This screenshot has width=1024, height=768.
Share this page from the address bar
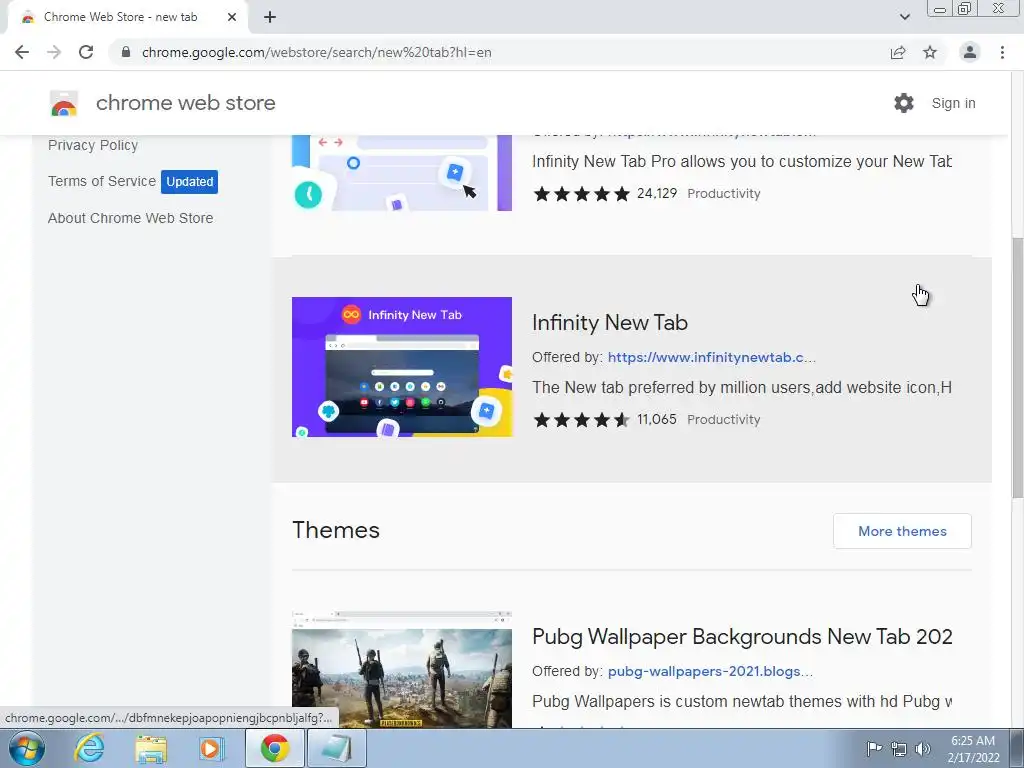(x=898, y=52)
